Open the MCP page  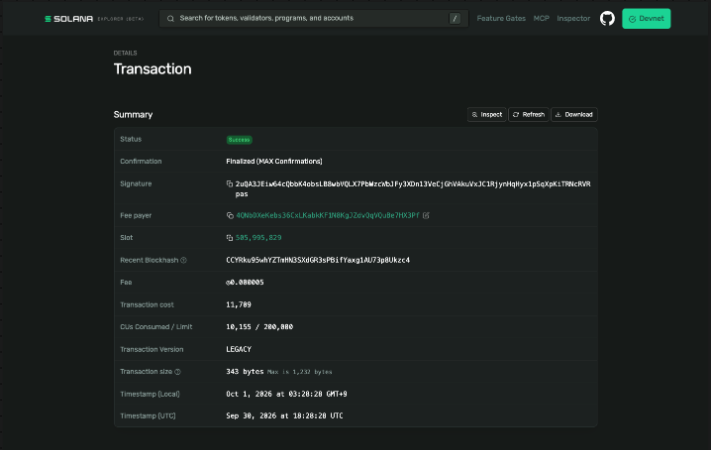[x=541, y=19]
